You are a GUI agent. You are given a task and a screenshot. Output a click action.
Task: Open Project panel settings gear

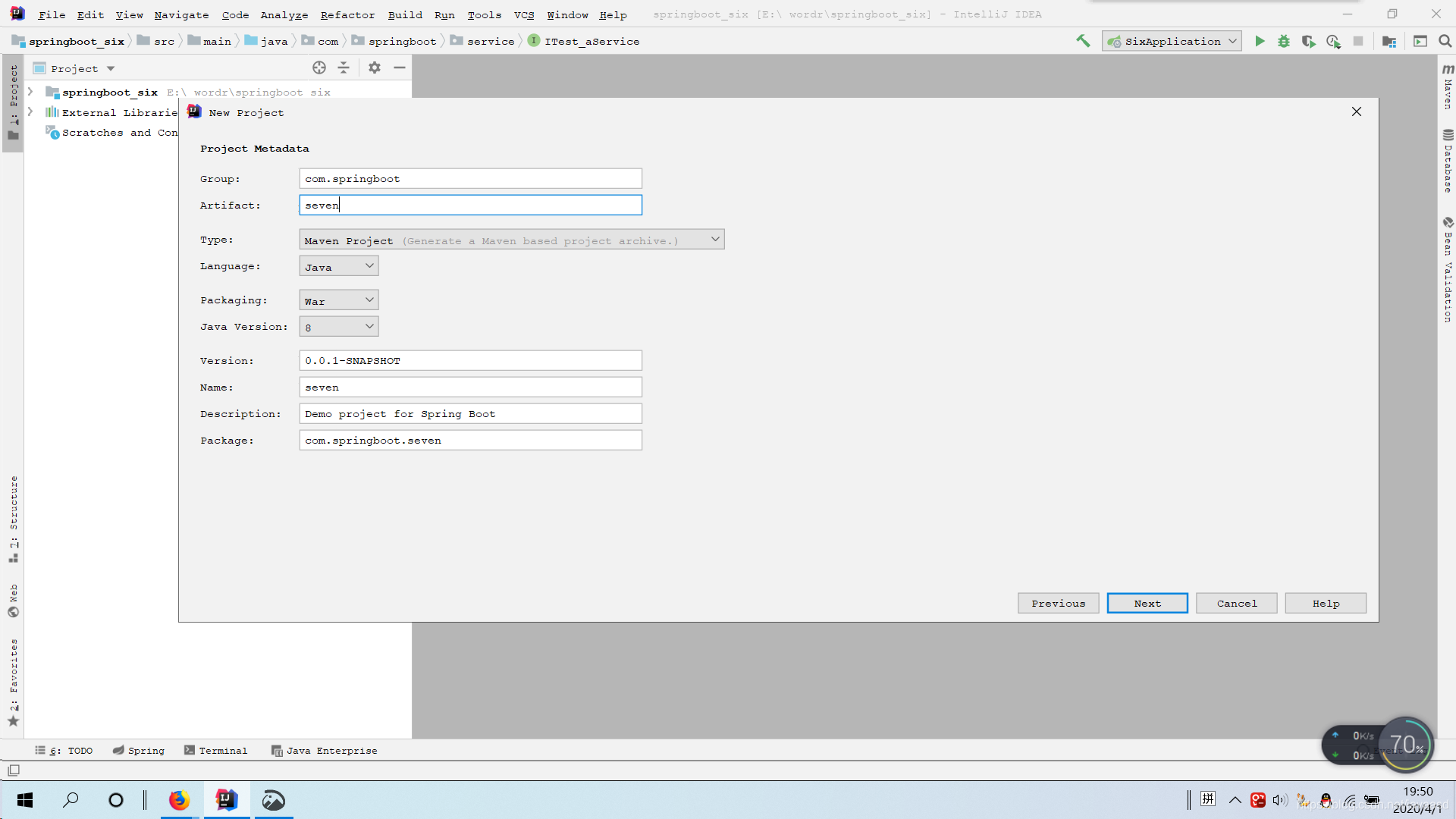(375, 67)
